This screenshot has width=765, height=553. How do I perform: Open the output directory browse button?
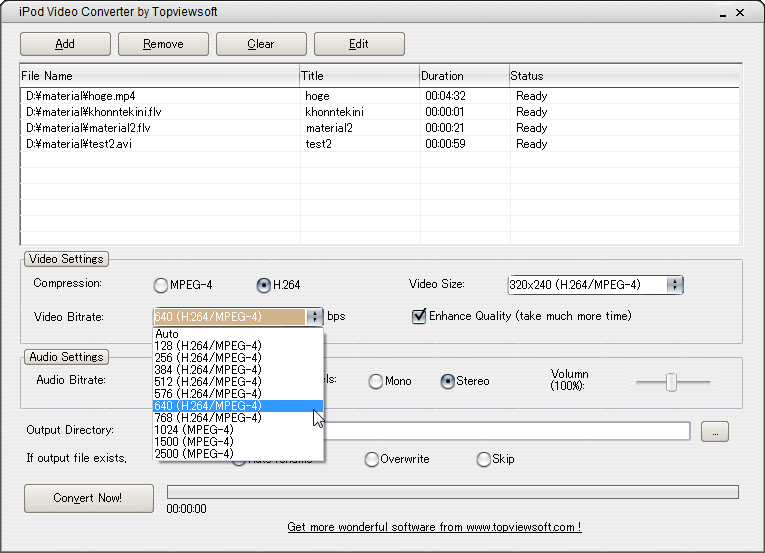pos(715,431)
